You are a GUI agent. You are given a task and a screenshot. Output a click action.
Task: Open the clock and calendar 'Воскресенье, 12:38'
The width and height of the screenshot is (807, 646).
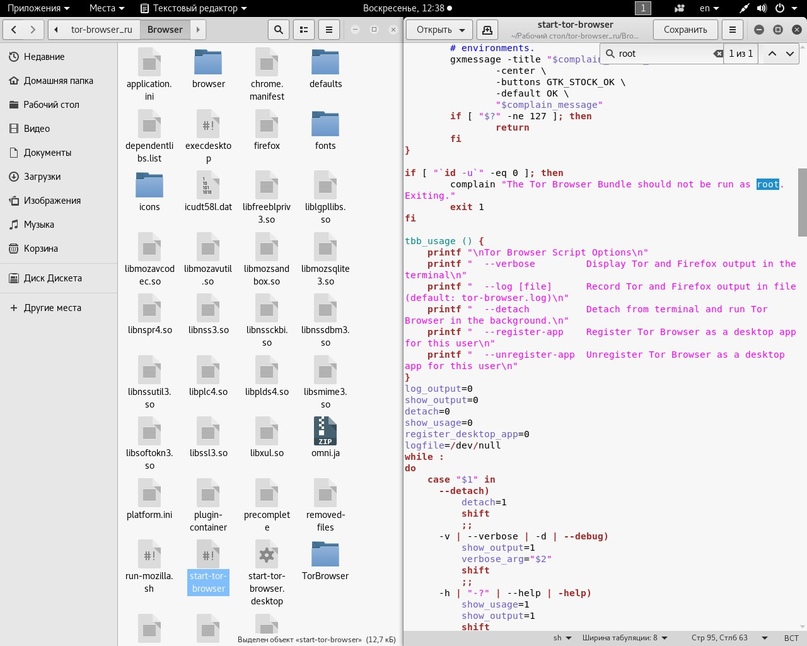(x=407, y=8)
